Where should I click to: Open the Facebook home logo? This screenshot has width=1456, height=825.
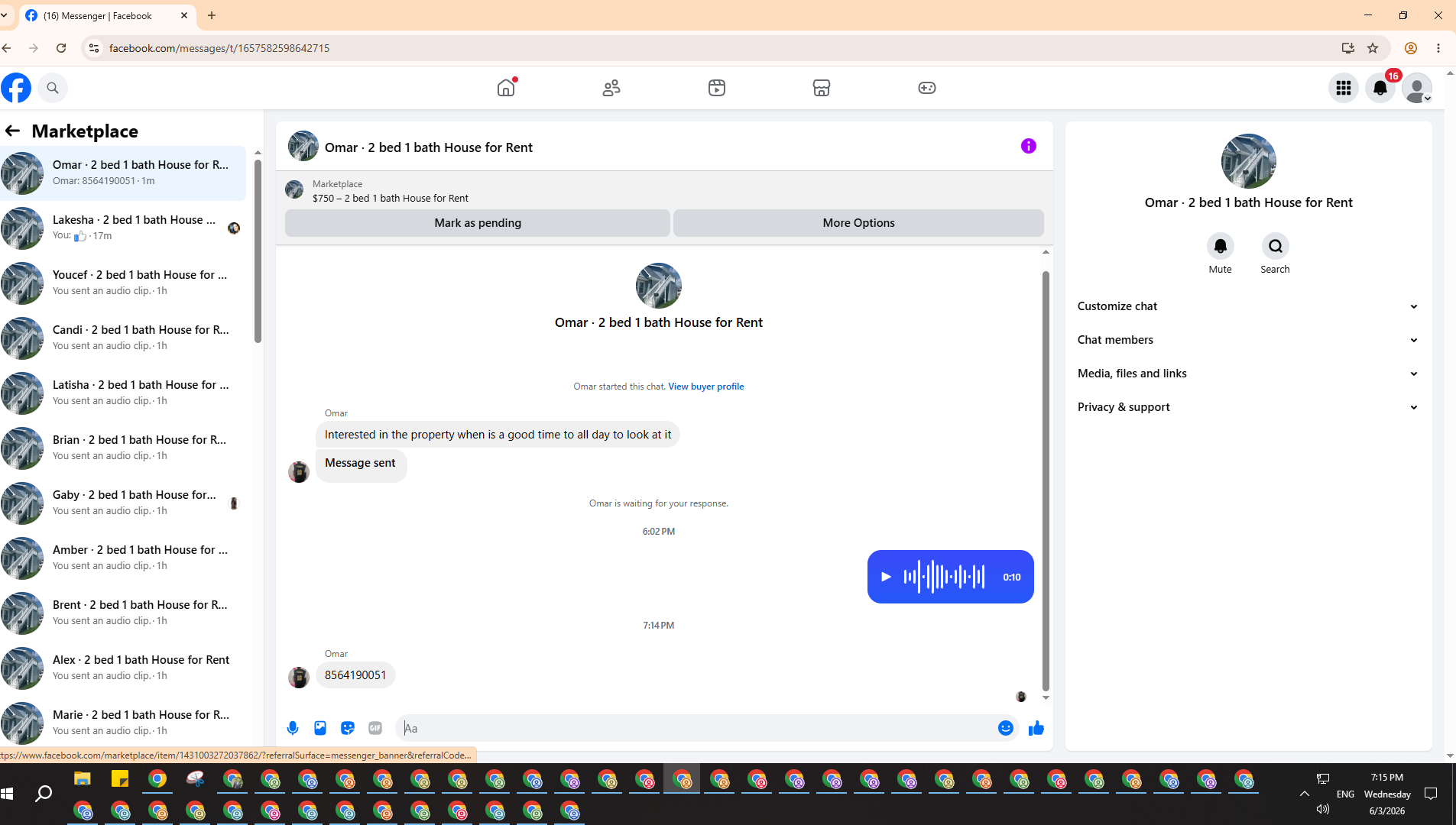pyautogui.click(x=16, y=88)
